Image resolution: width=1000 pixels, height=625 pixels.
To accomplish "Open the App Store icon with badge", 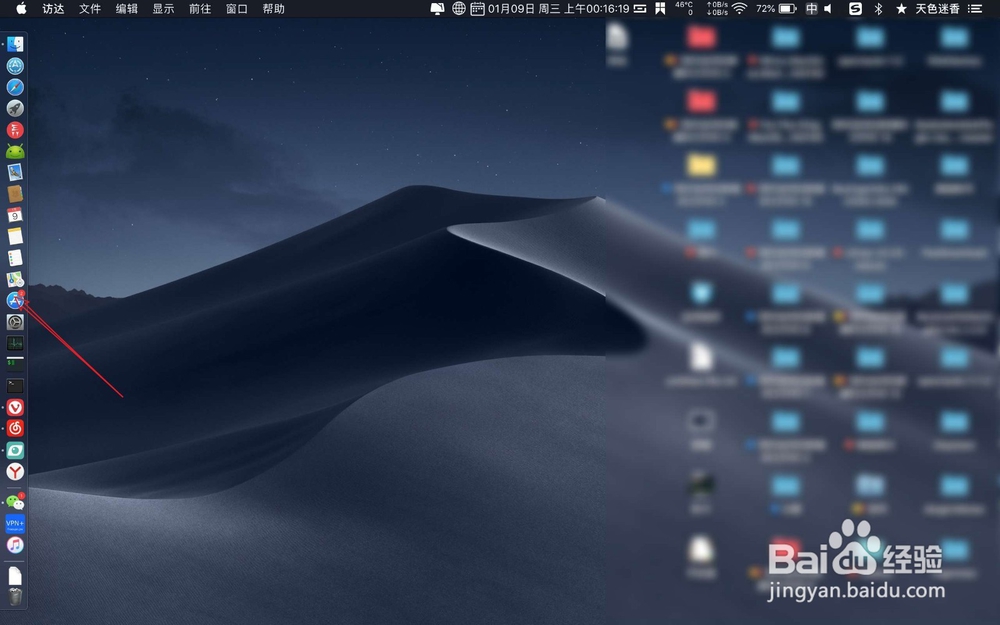I will (15, 300).
